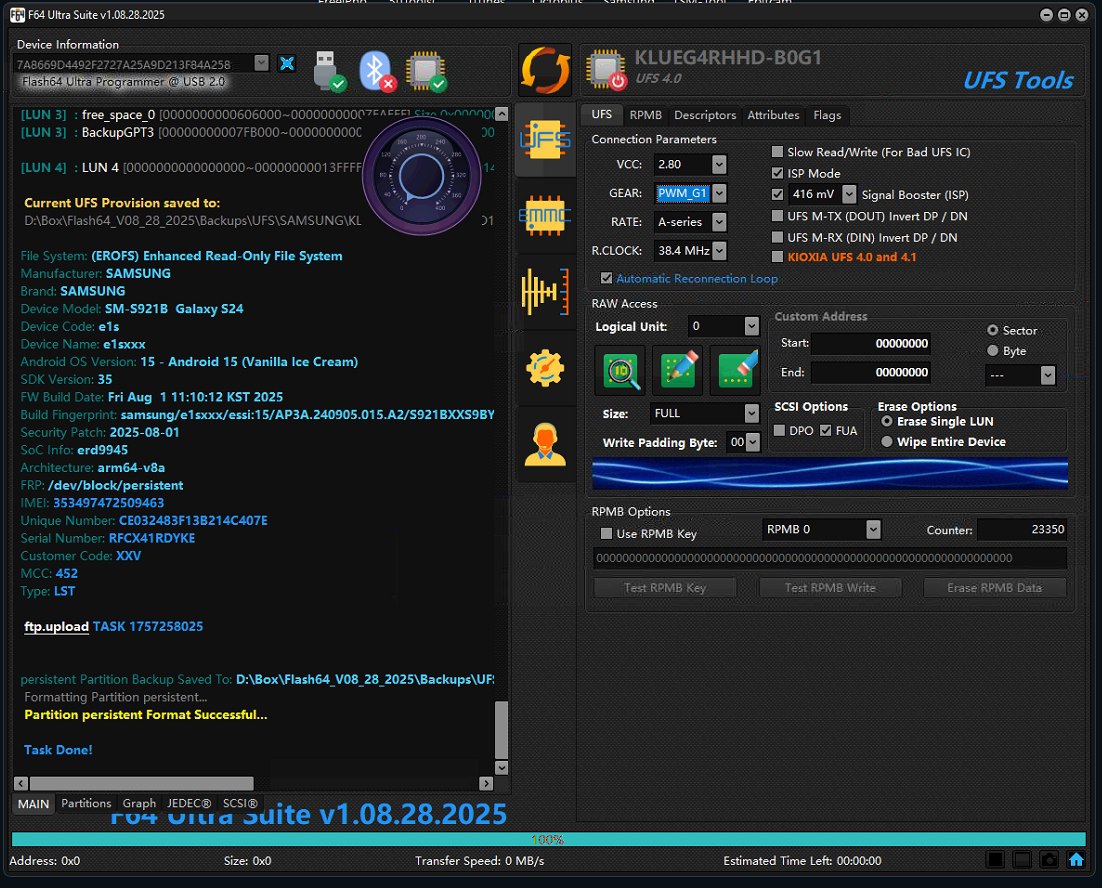Open the Logical Unit dropdown
1102x888 pixels.
(x=751, y=326)
